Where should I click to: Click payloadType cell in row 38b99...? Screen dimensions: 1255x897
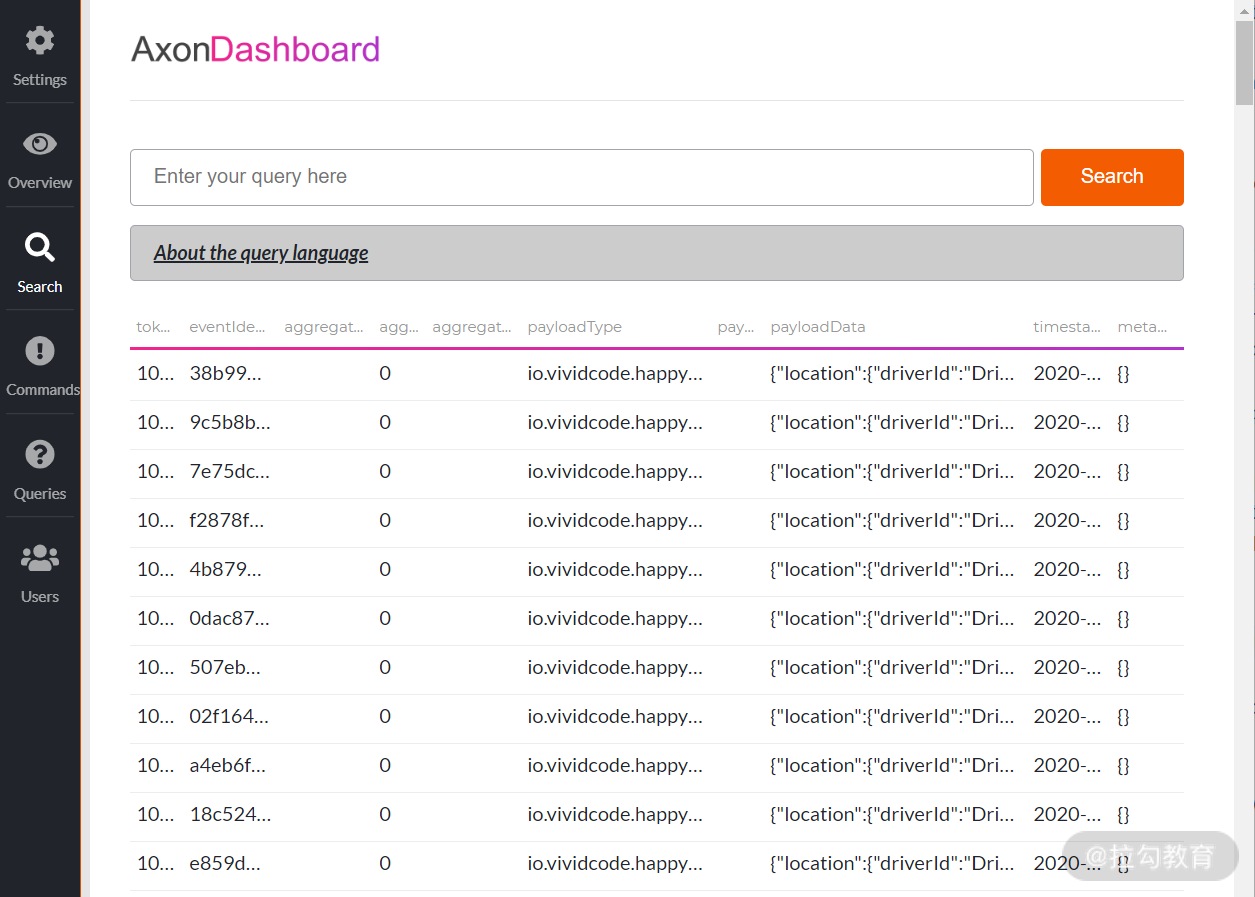615,374
